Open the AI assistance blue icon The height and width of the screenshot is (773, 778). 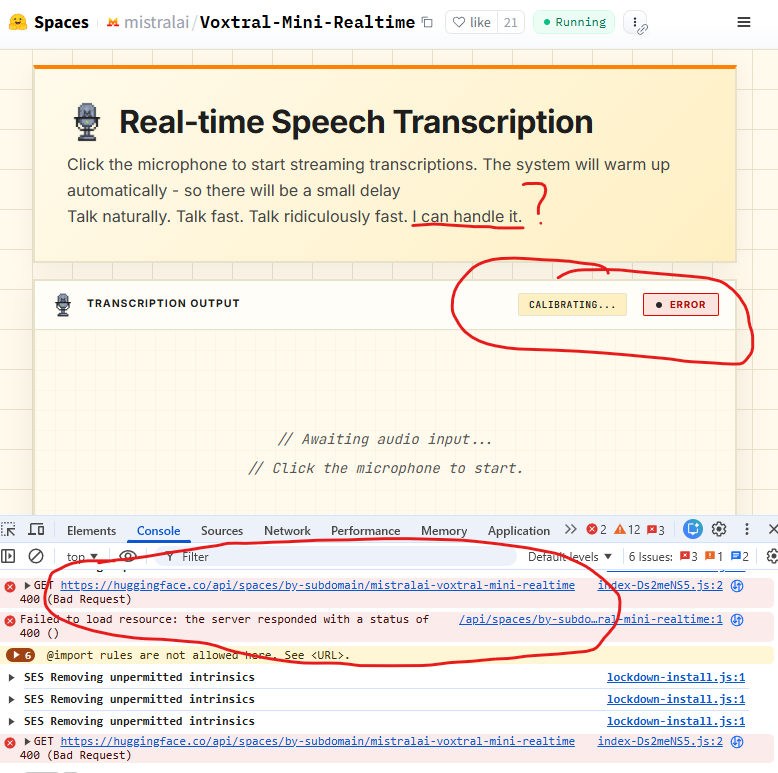point(693,529)
